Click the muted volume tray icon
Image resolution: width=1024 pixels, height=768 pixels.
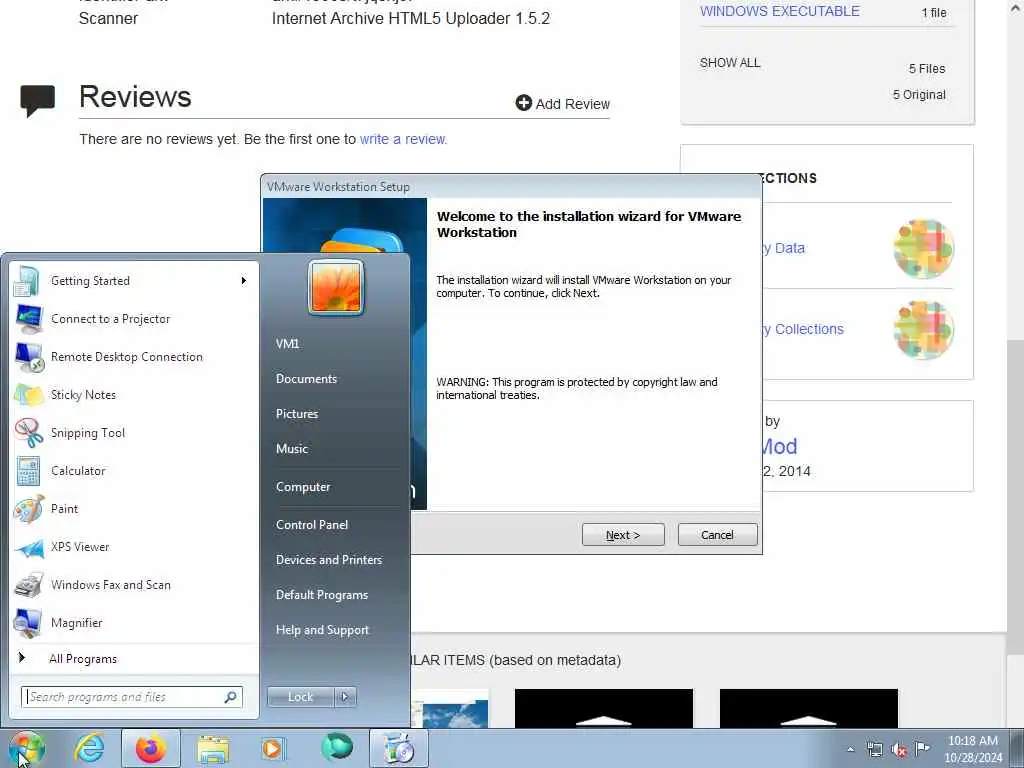[x=899, y=750]
